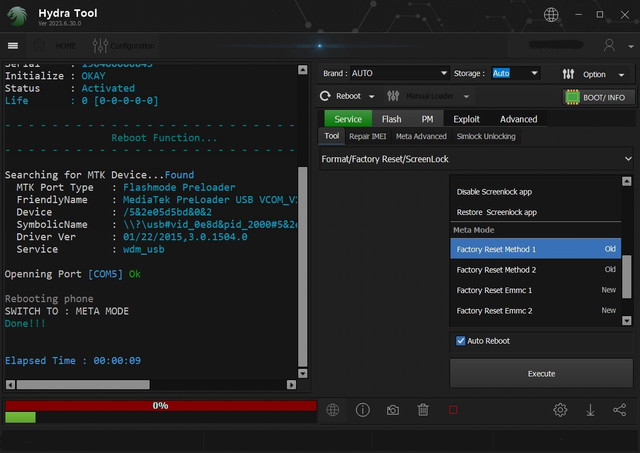
Task: Click the green secondary progress bar
Action: coord(20,417)
